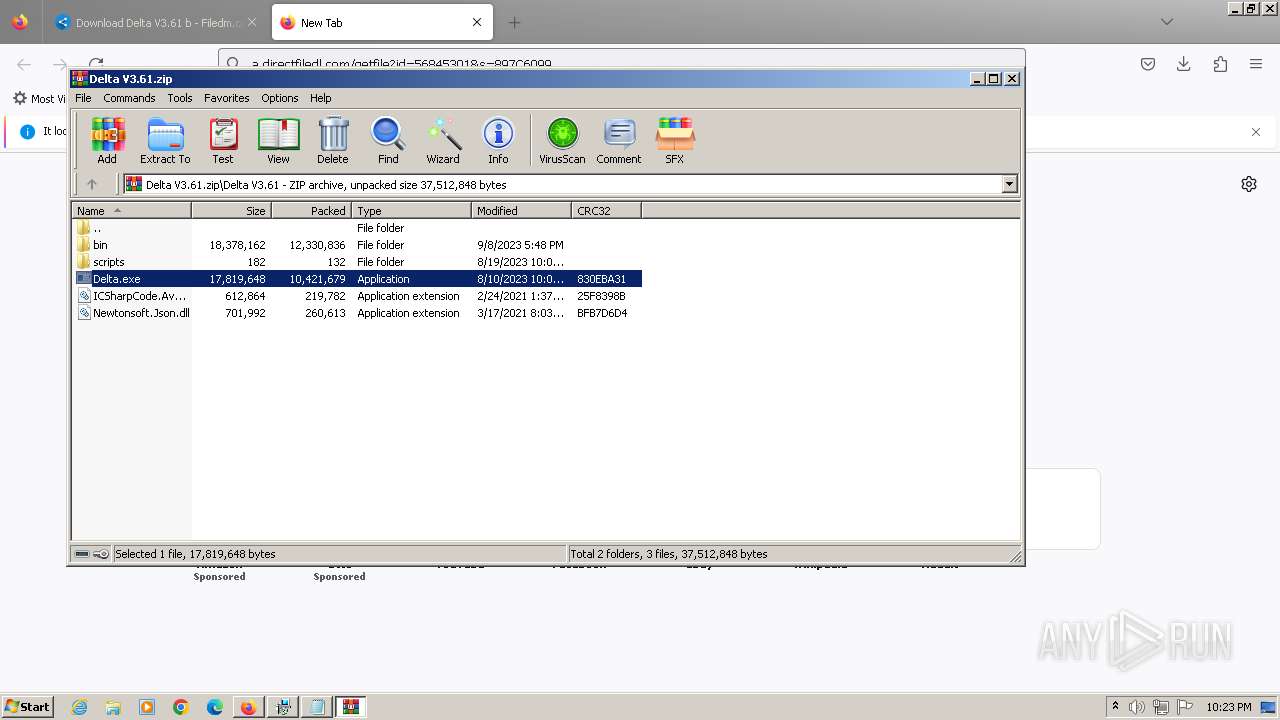1280x720 pixels.
Task: Switch to the New Tab browser tab
Action: tap(380, 22)
